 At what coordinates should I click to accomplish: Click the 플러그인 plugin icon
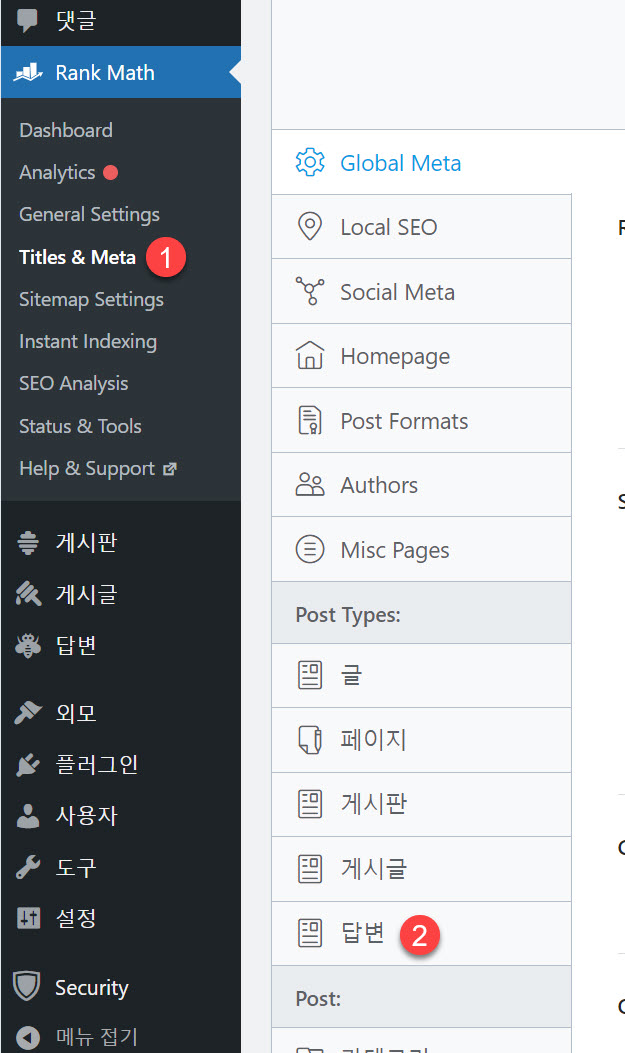coord(28,764)
